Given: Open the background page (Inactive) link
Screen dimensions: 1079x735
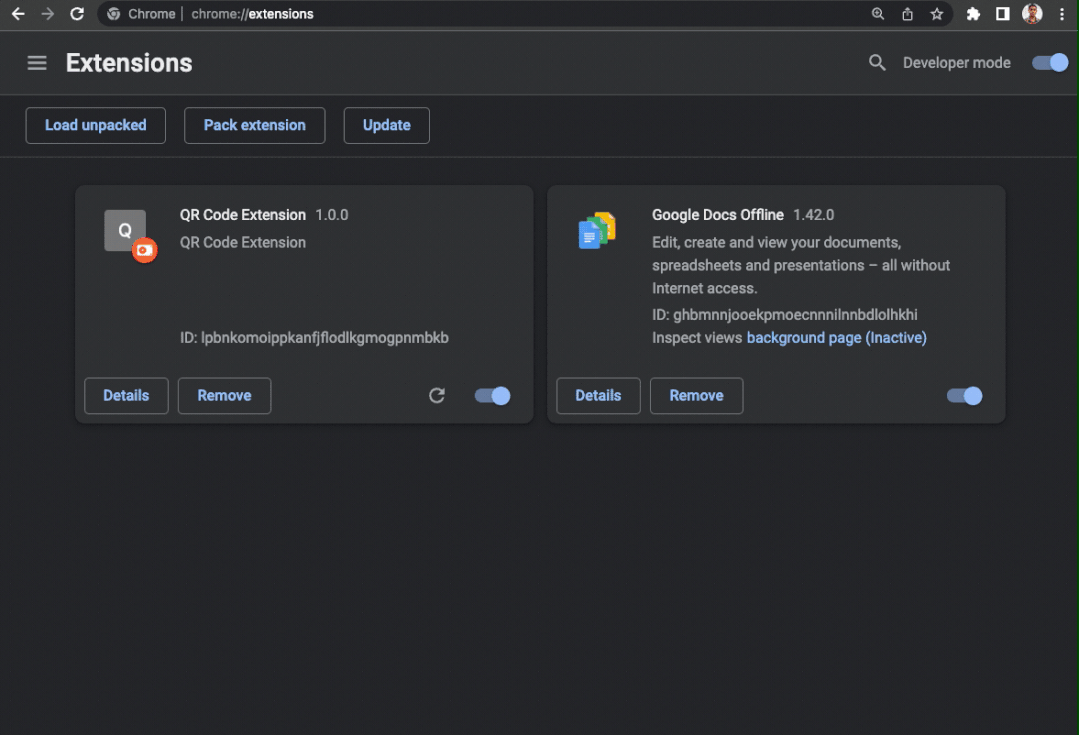Looking at the screenshot, I should pyautogui.click(x=837, y=338).
